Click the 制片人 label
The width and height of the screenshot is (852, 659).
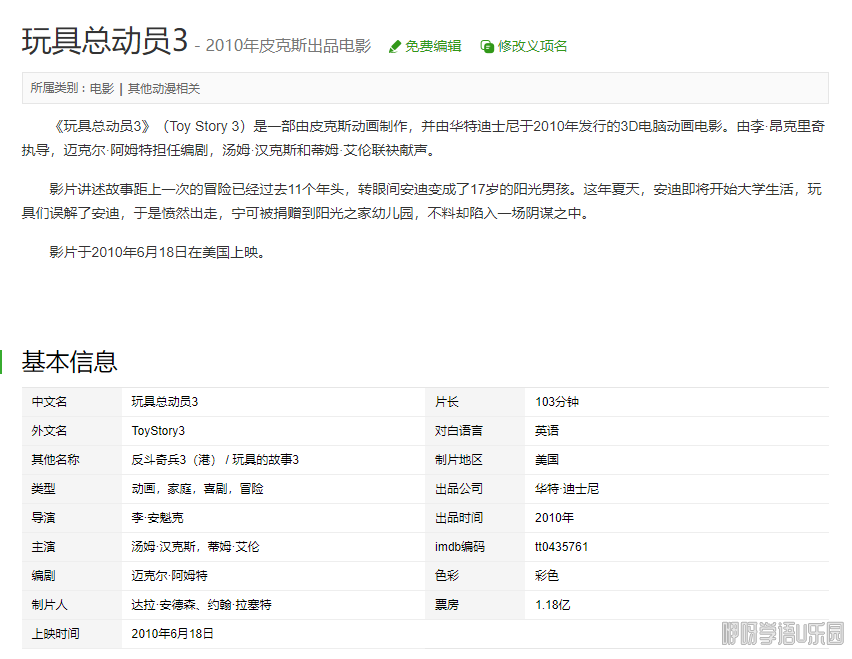click(x=49, y=605)
